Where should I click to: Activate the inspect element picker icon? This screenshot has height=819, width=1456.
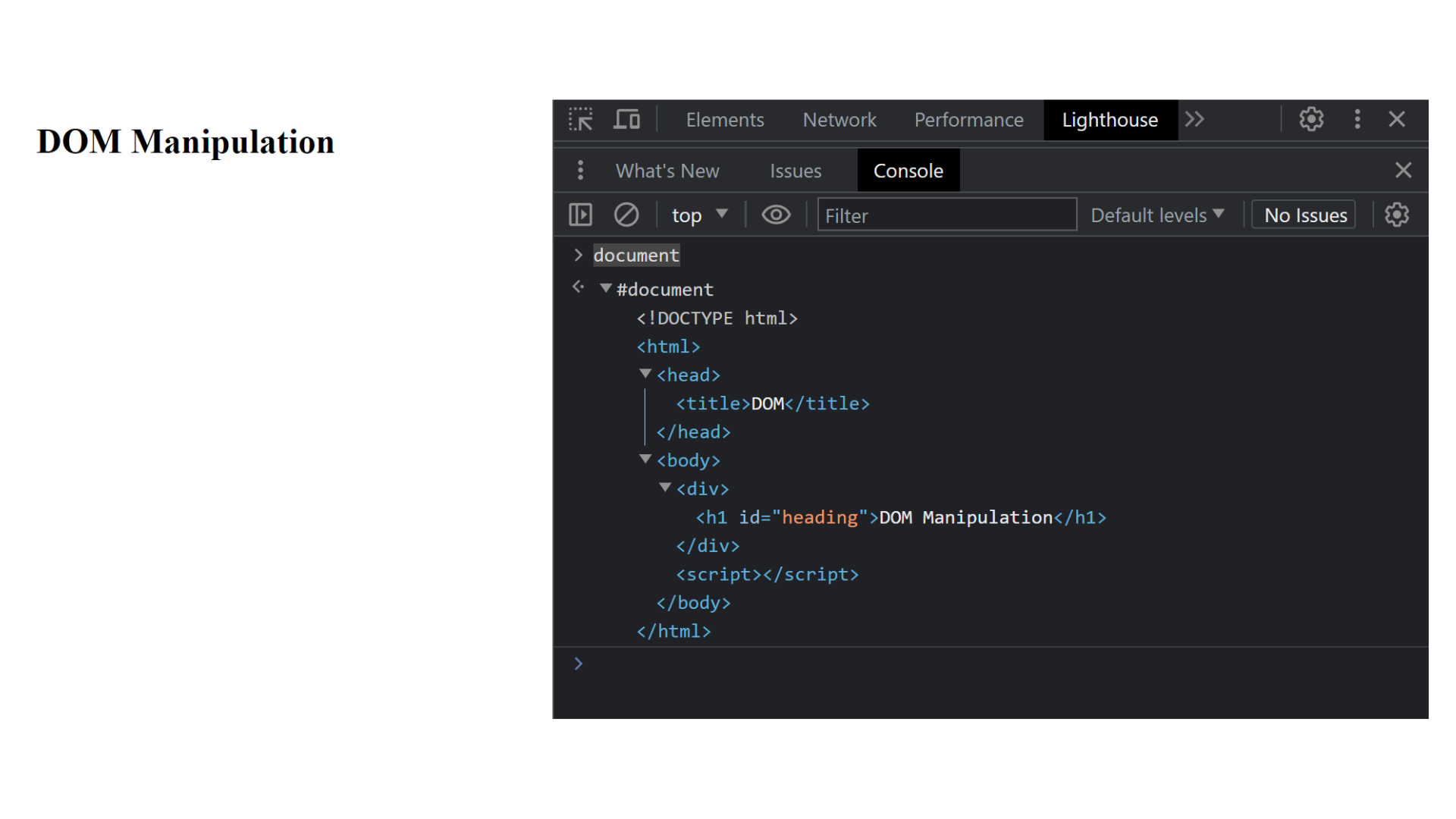pyautogui.click(x=581, y=120)
